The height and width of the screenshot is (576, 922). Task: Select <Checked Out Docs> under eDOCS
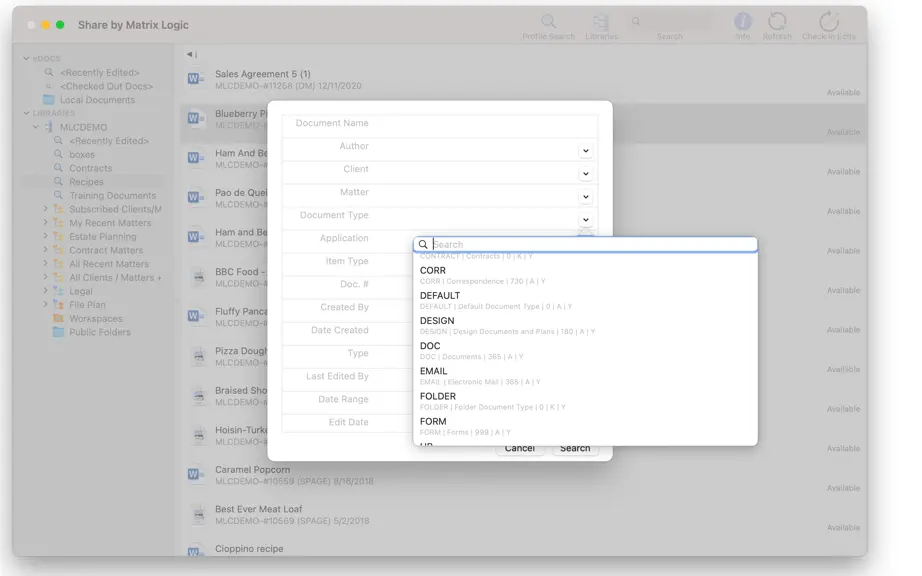[106, 86]
